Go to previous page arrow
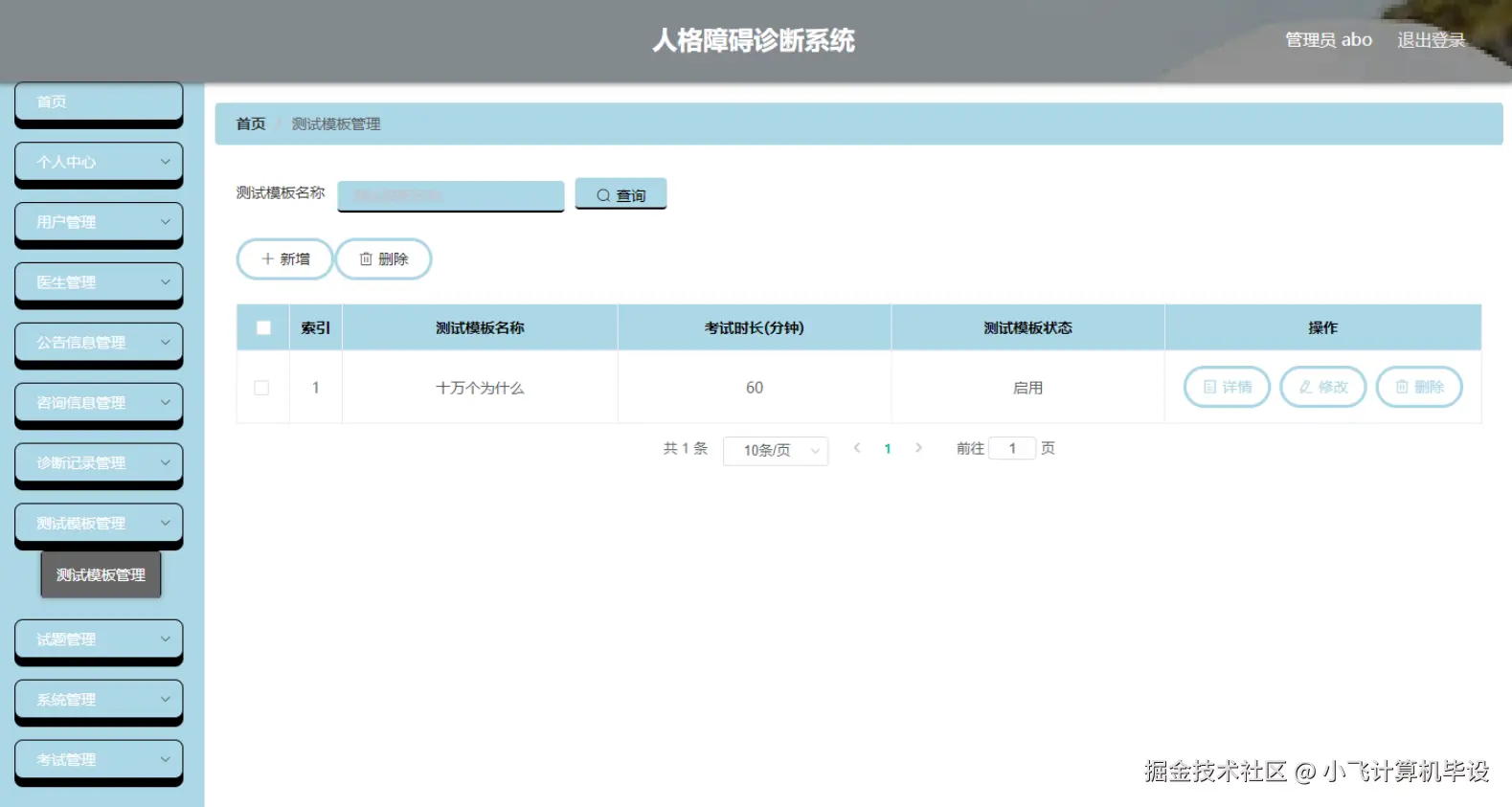The height and width of the screenshot is (807, 1512). [x=857, y=448]
